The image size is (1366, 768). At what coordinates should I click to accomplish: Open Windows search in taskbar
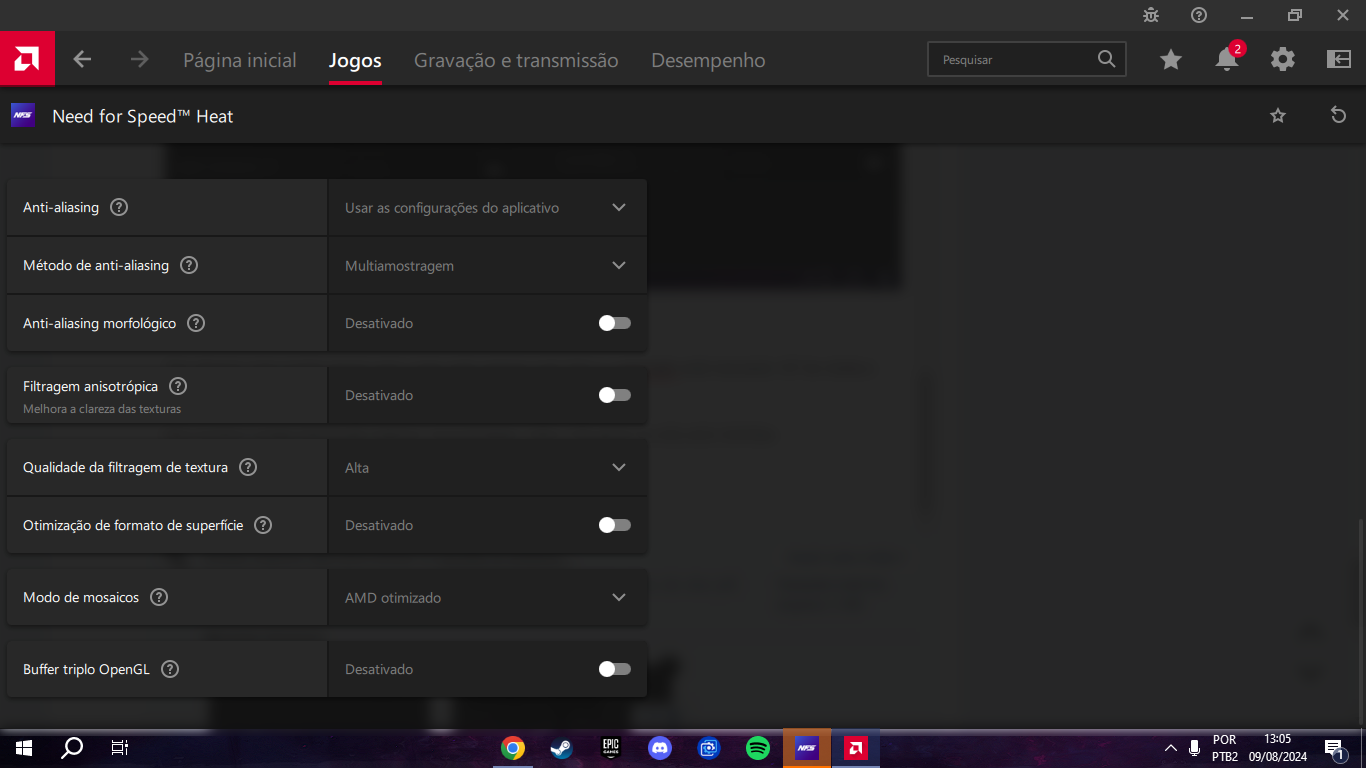coord(72,748)
